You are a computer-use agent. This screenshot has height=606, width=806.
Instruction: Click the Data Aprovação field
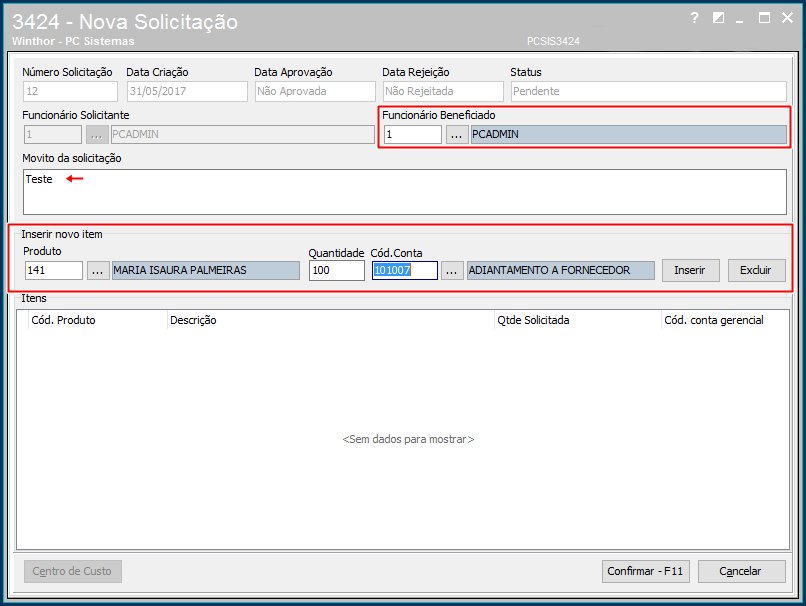pos(315,91)
